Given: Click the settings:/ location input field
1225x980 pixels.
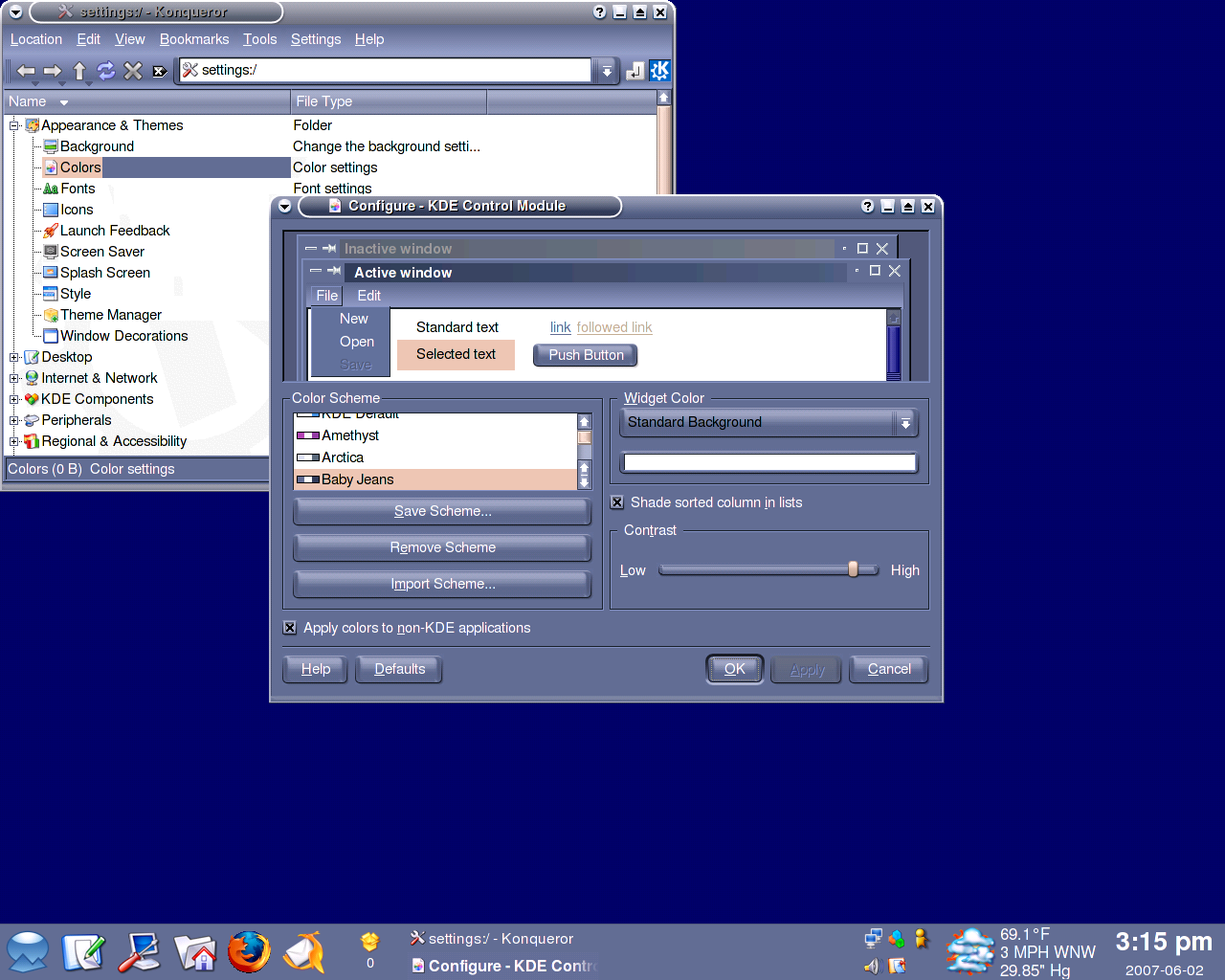Looking at the screenshot, I should [x=386, y=70].
